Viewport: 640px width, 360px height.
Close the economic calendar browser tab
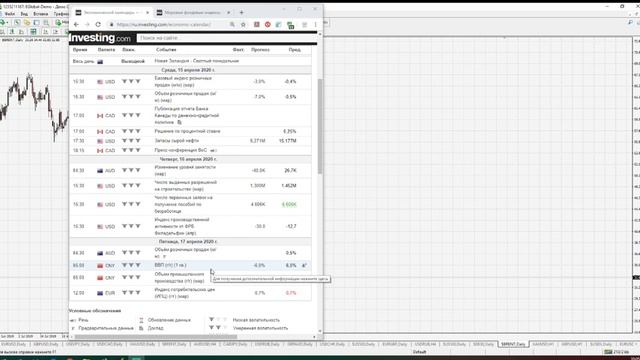(x=147, y=13)
